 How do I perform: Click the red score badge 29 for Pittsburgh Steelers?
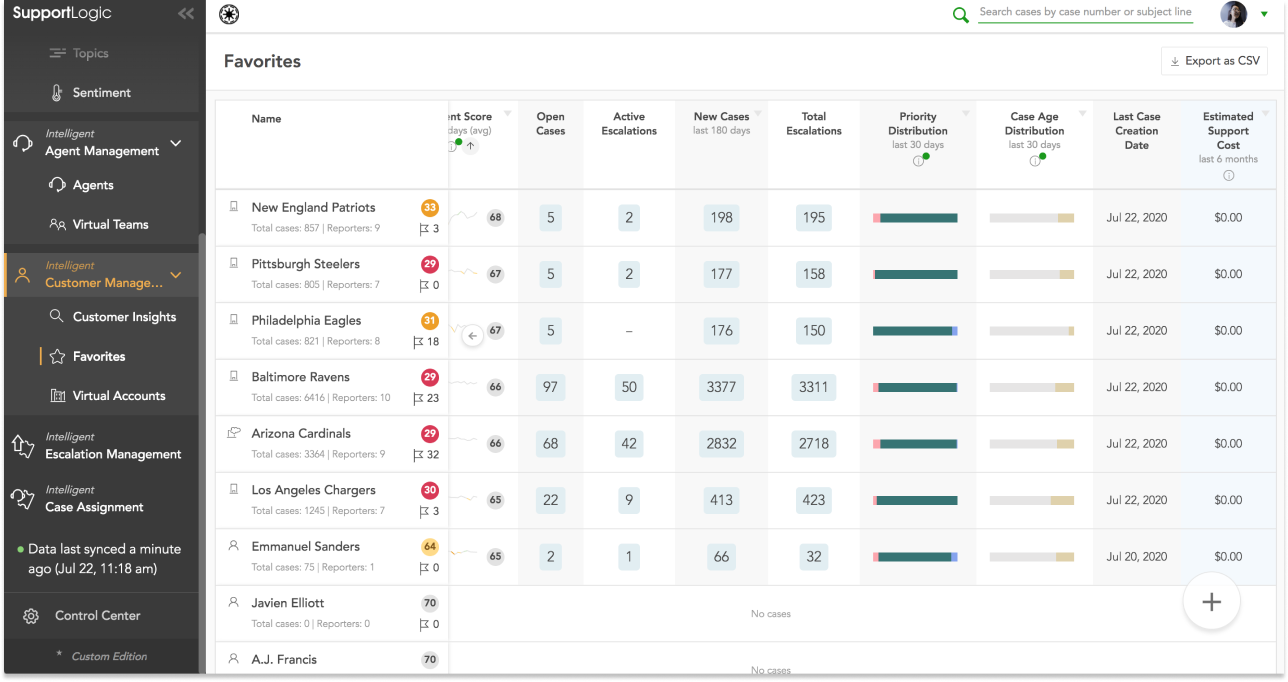click(x=430, y=264)
